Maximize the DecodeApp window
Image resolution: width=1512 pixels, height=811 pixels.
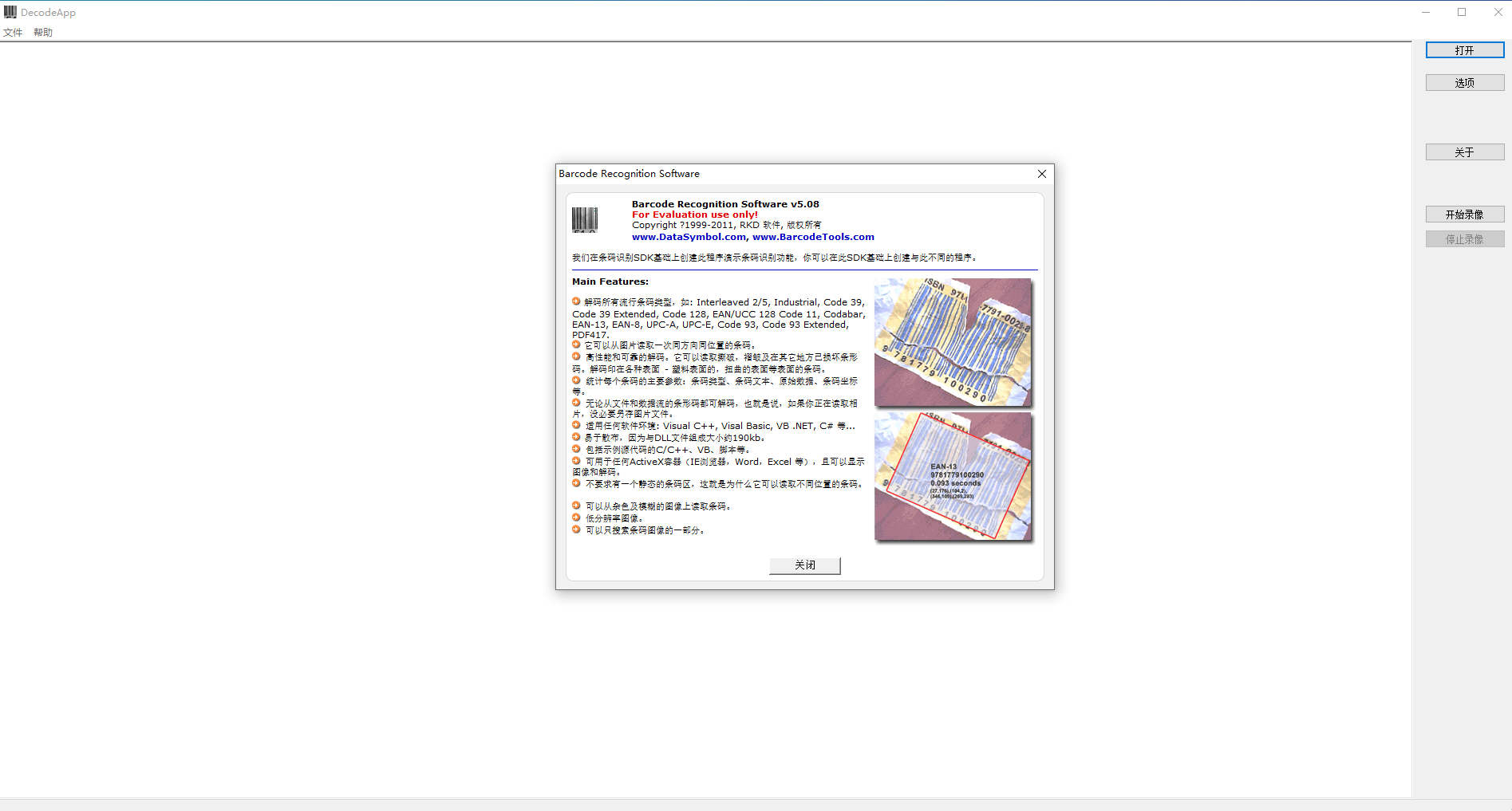point(1462,12)
